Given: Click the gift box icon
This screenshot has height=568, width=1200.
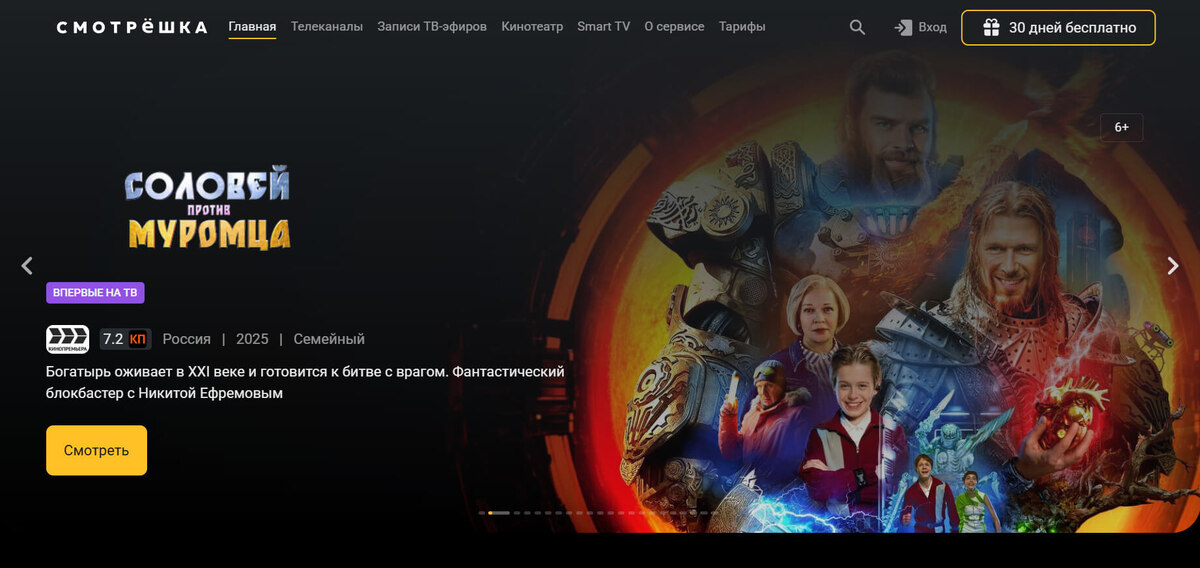Looking at the screenshot, I should (991, 27).
